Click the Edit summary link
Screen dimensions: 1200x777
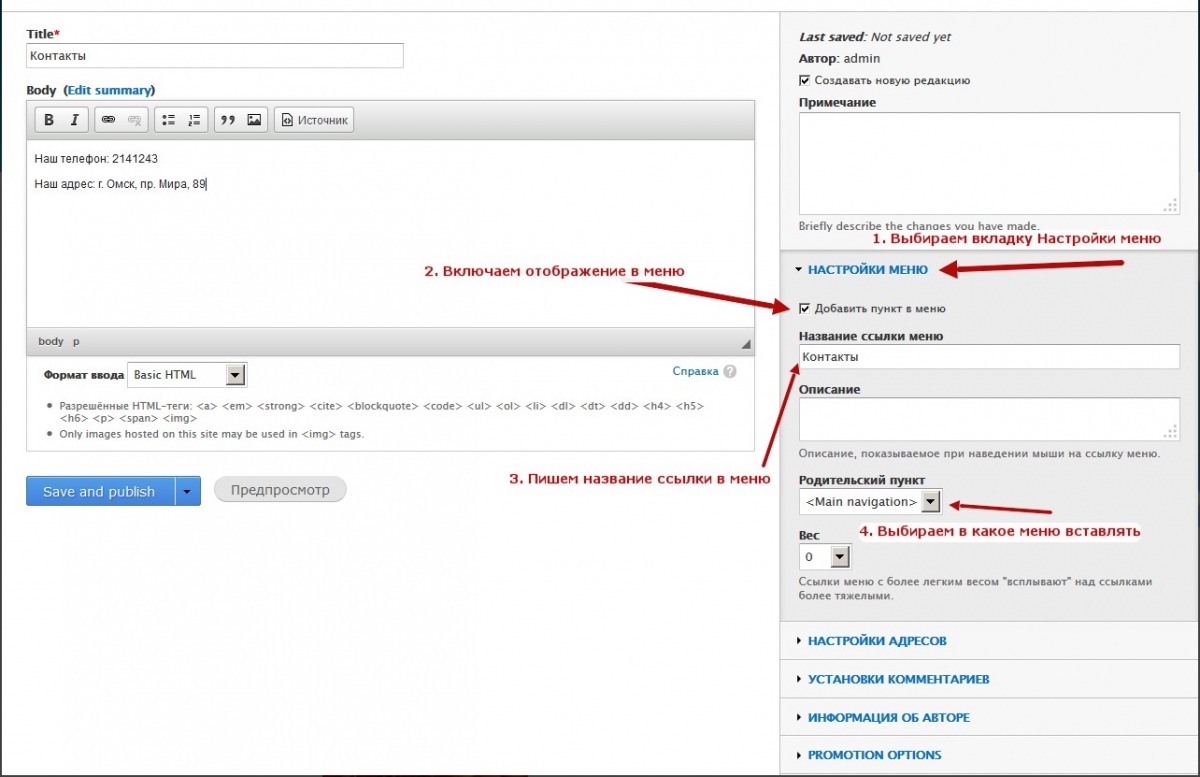click(109, 90)
